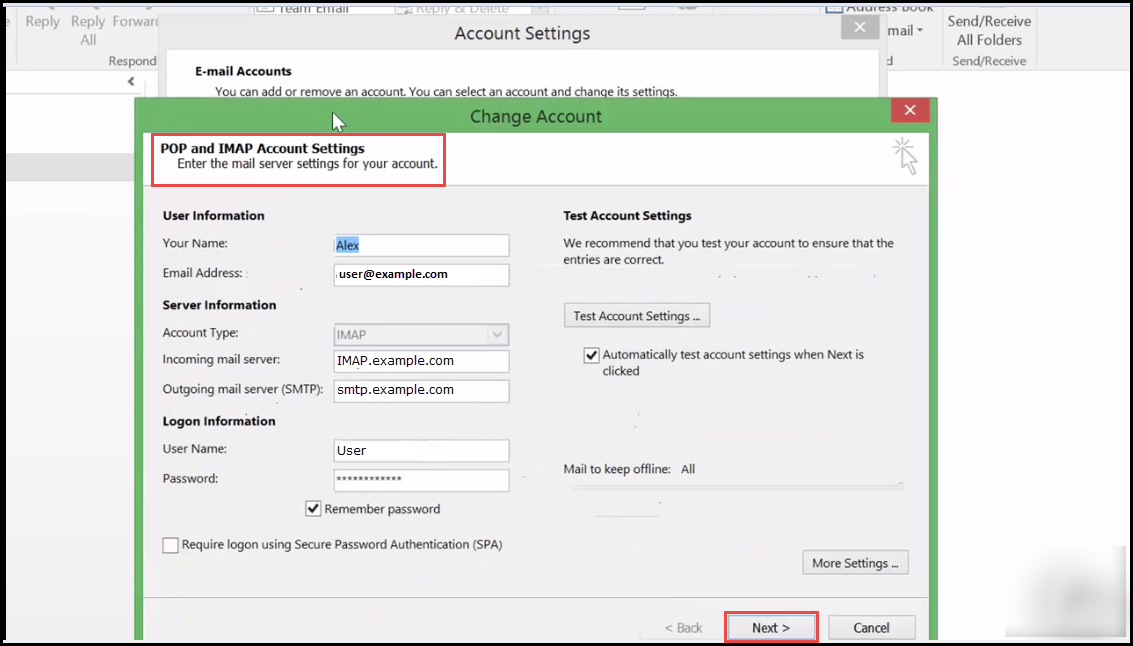
Task: Click the Your Name field containing Alex
Action: tap(420, 244)
